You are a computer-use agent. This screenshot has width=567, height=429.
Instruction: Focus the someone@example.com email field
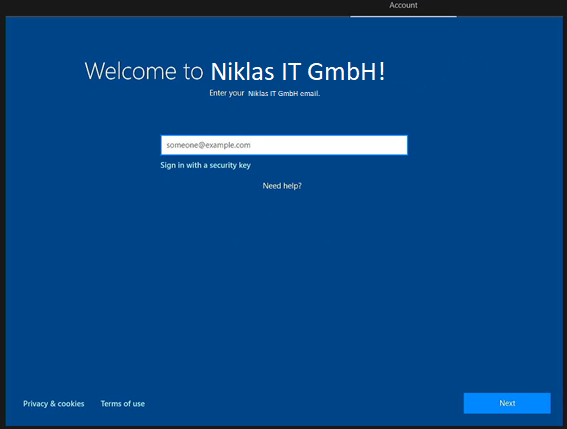284,145
